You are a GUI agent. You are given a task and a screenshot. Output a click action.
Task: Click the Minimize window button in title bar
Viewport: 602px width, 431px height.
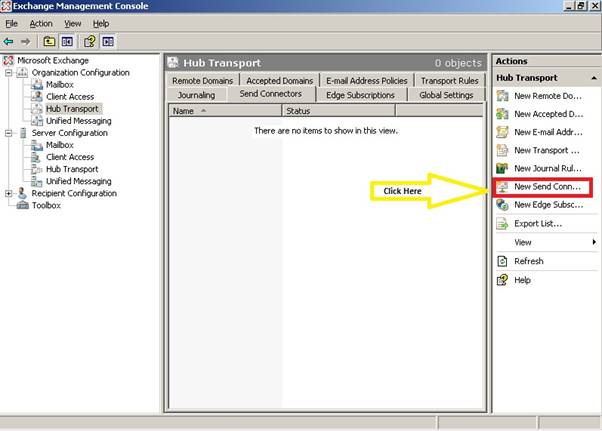pyautogui.click(x=569, y=6)
